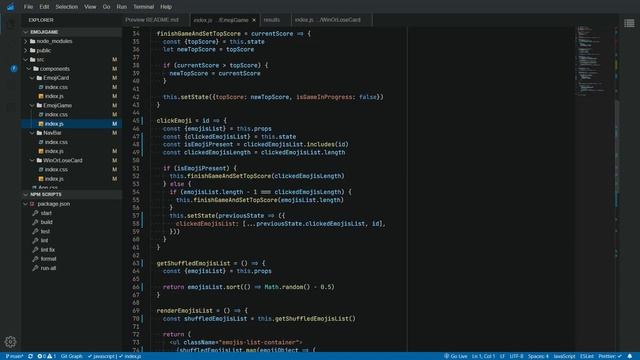Click the main branch indicator in status bar
640x360 pixels.
(x=14, y=356)
